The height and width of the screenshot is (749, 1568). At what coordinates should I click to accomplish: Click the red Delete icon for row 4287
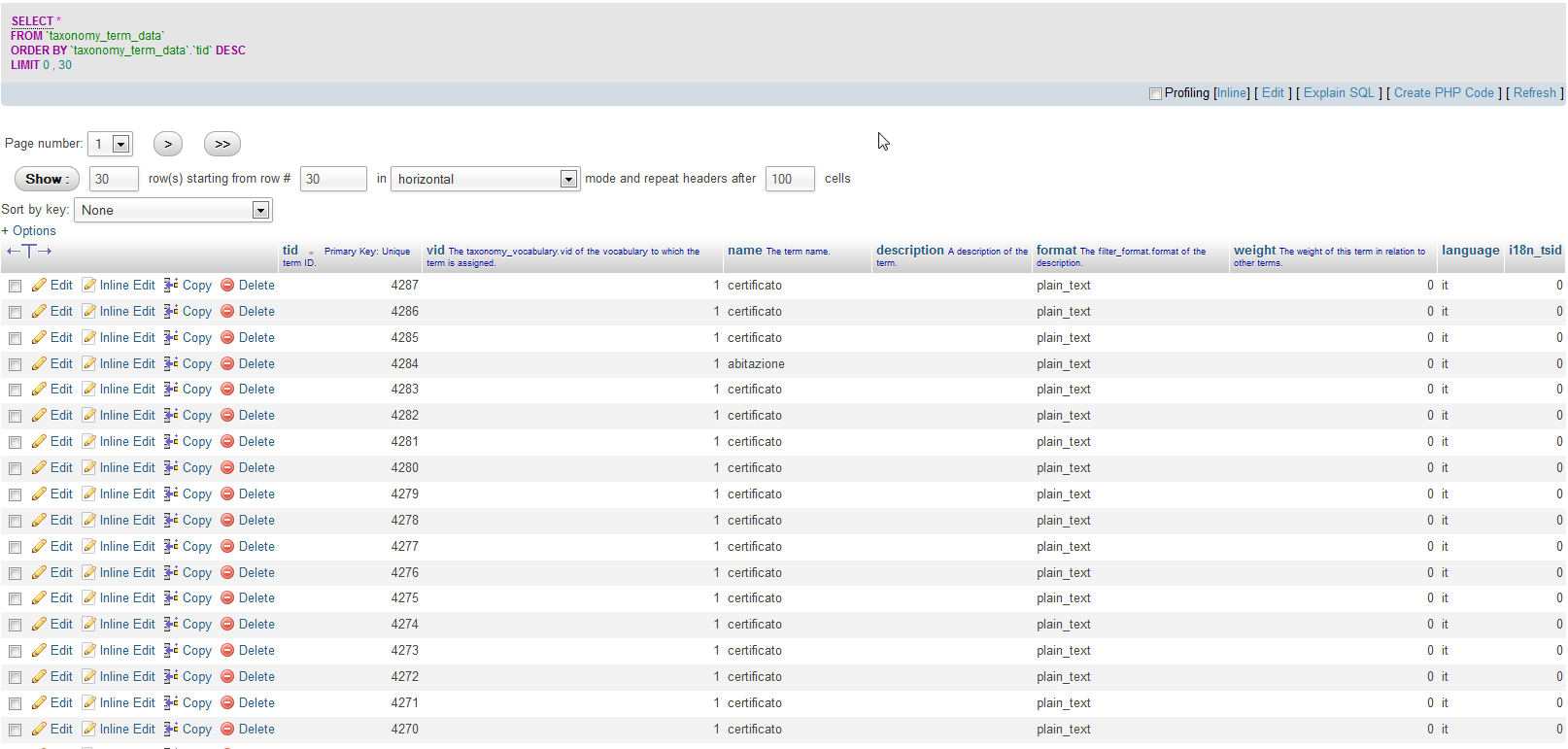coord(227,285)
